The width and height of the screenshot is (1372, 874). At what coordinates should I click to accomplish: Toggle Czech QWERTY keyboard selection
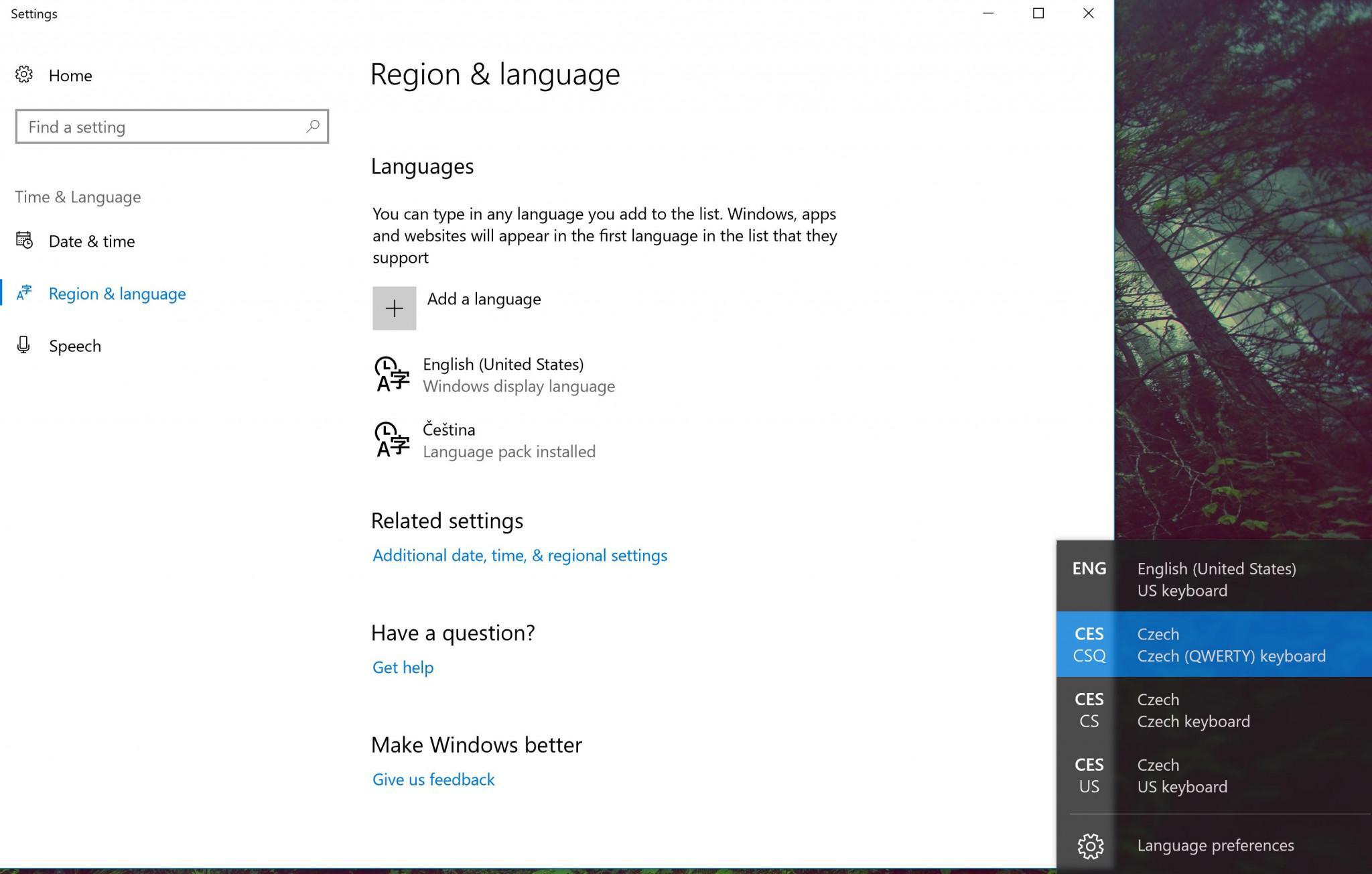click(1214, 644)
